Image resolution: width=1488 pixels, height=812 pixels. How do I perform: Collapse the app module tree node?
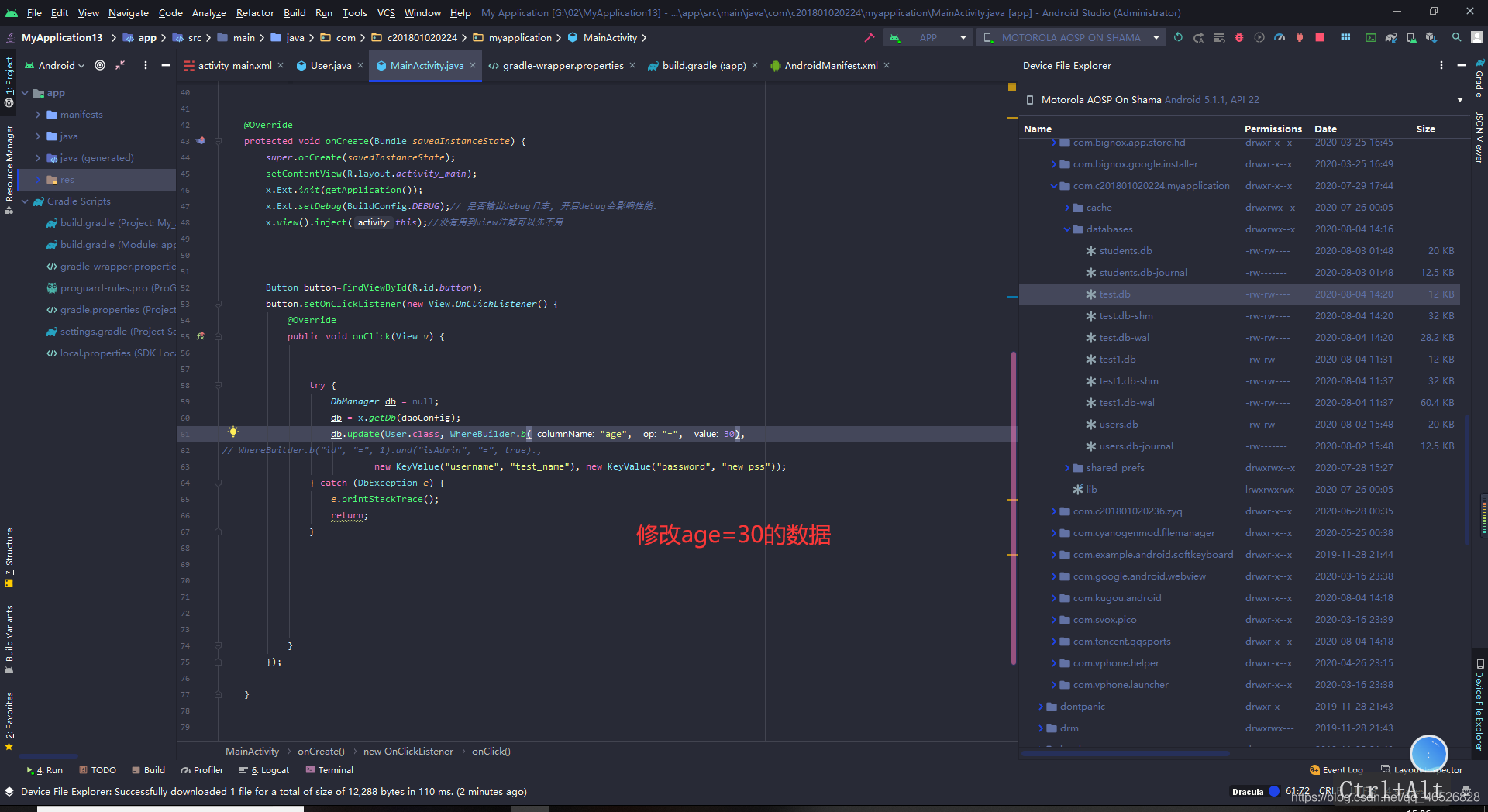click(x=25, y=93)
